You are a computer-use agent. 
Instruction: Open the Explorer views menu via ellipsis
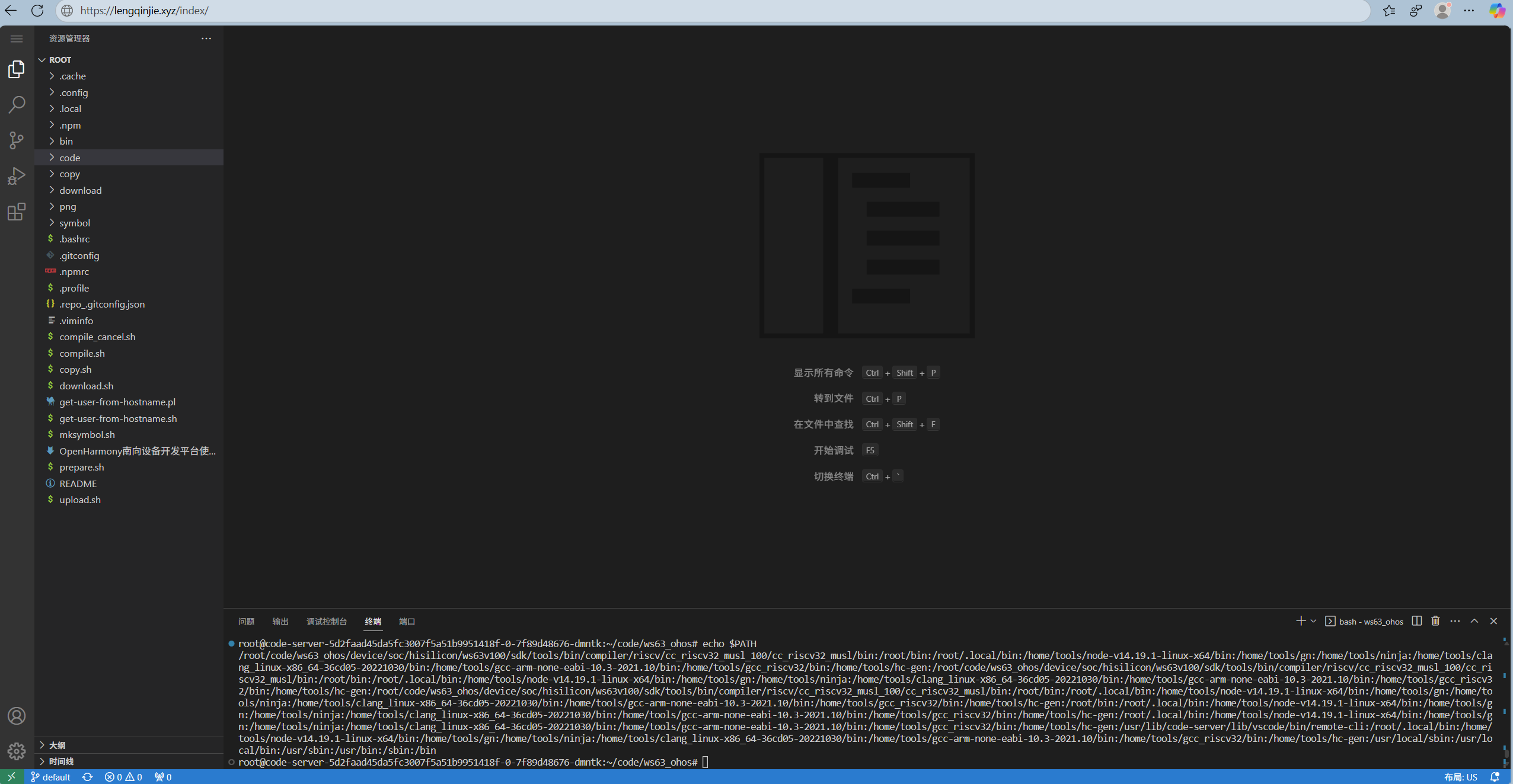pyautogui.click(x=206, y=38)
